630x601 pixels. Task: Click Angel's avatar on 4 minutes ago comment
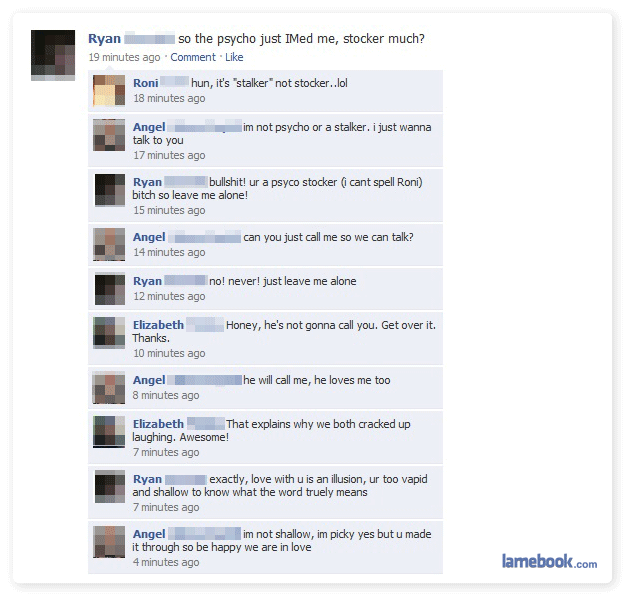109,542
